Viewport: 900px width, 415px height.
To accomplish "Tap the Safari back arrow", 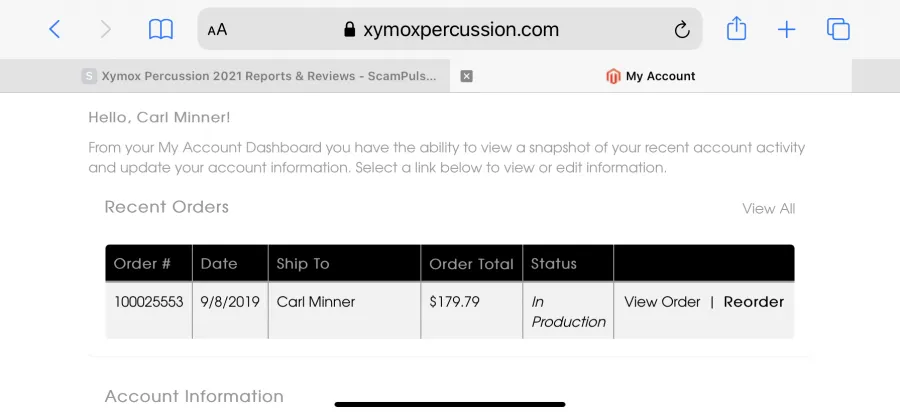I will tap(55, 29).
